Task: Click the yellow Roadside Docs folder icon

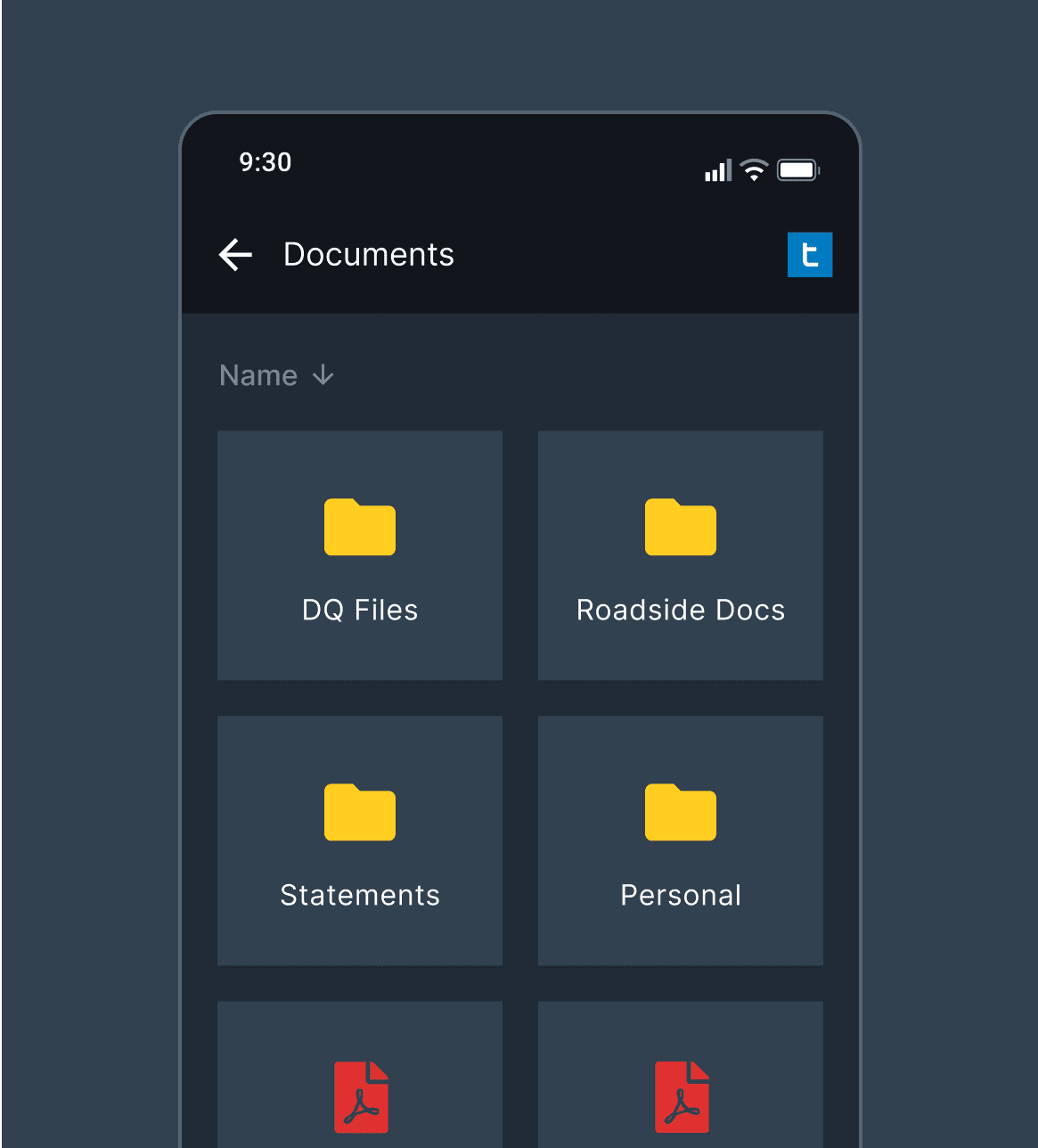Action: point(681,527)
